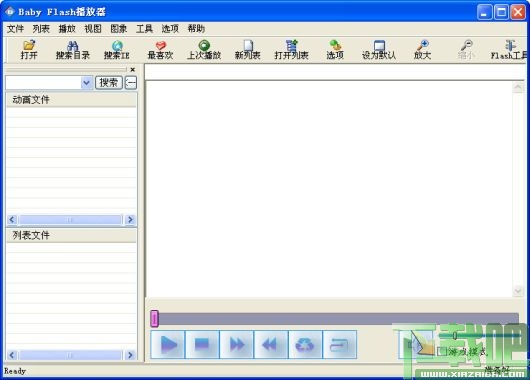Open the 文件 menu
This screenshot has width=530, height=380.
15,29
